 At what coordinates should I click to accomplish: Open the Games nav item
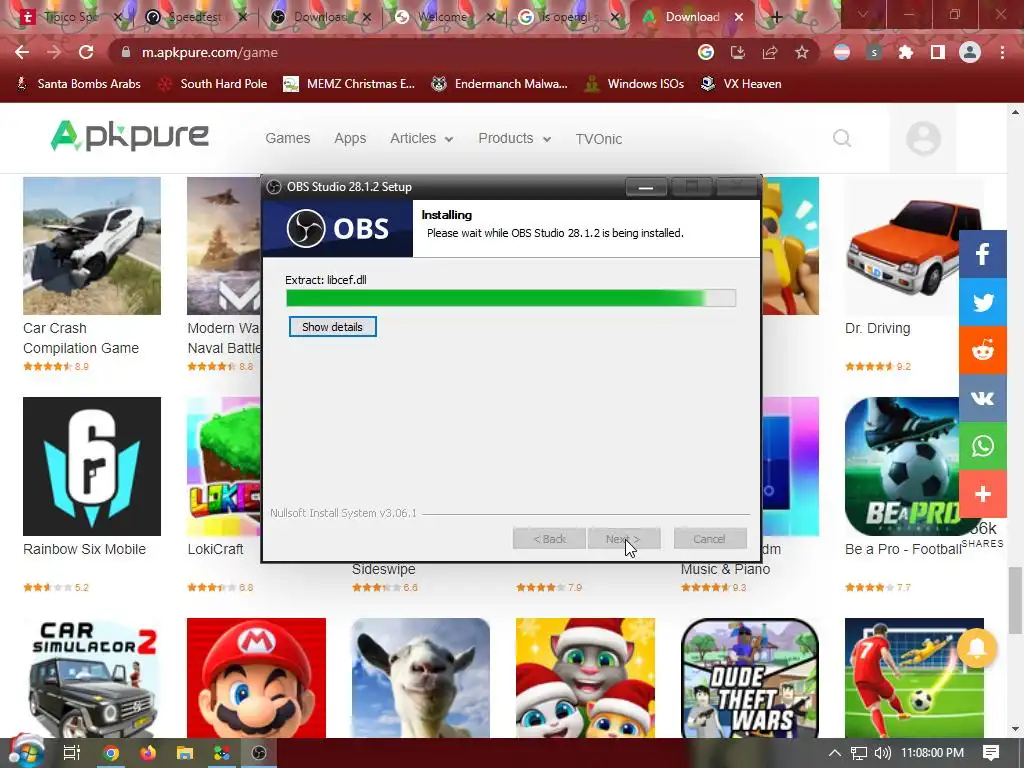[287, 138]
